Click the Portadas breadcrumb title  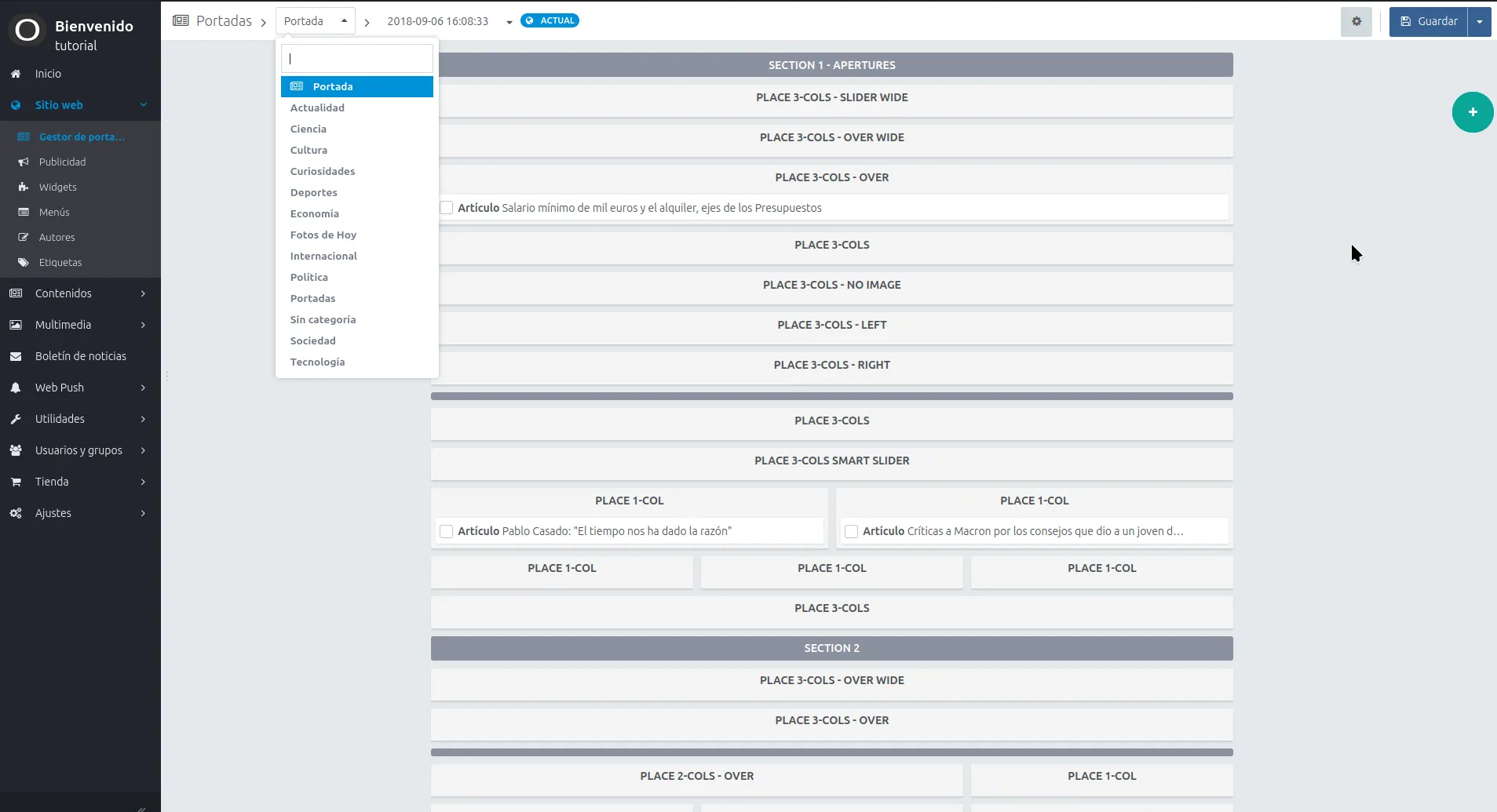click(x=224, y=21)
